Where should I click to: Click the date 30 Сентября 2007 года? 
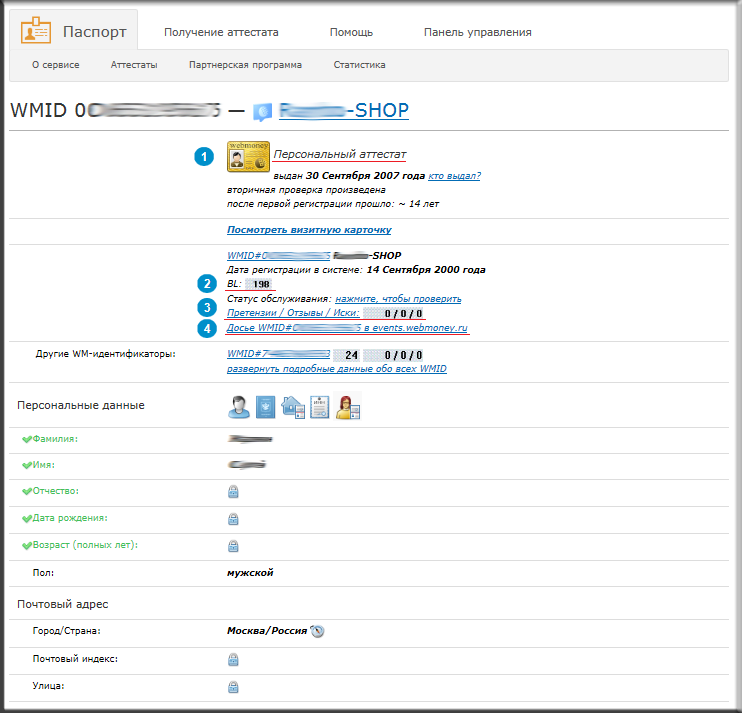(365, 176)
